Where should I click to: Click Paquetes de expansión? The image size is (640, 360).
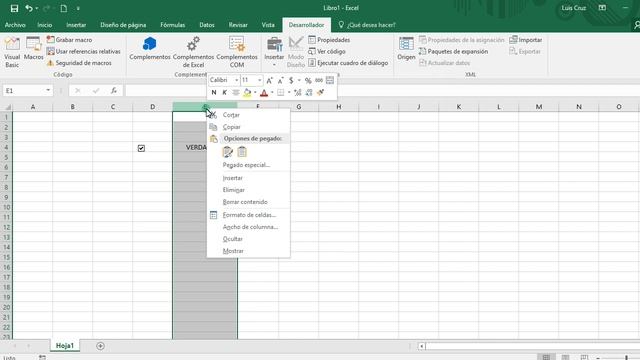click(x=453, y=51)
